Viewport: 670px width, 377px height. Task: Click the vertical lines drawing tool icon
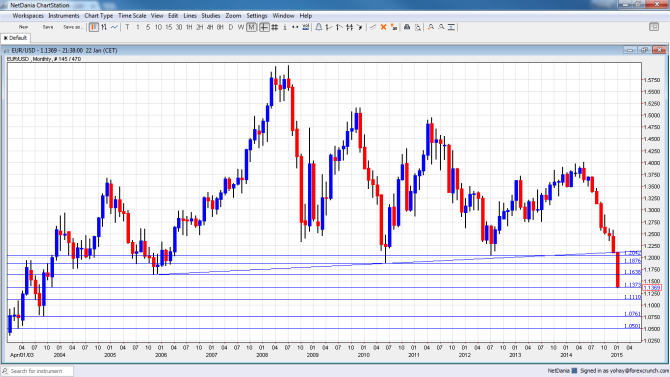pyautogui.click(x=350, y=27)
